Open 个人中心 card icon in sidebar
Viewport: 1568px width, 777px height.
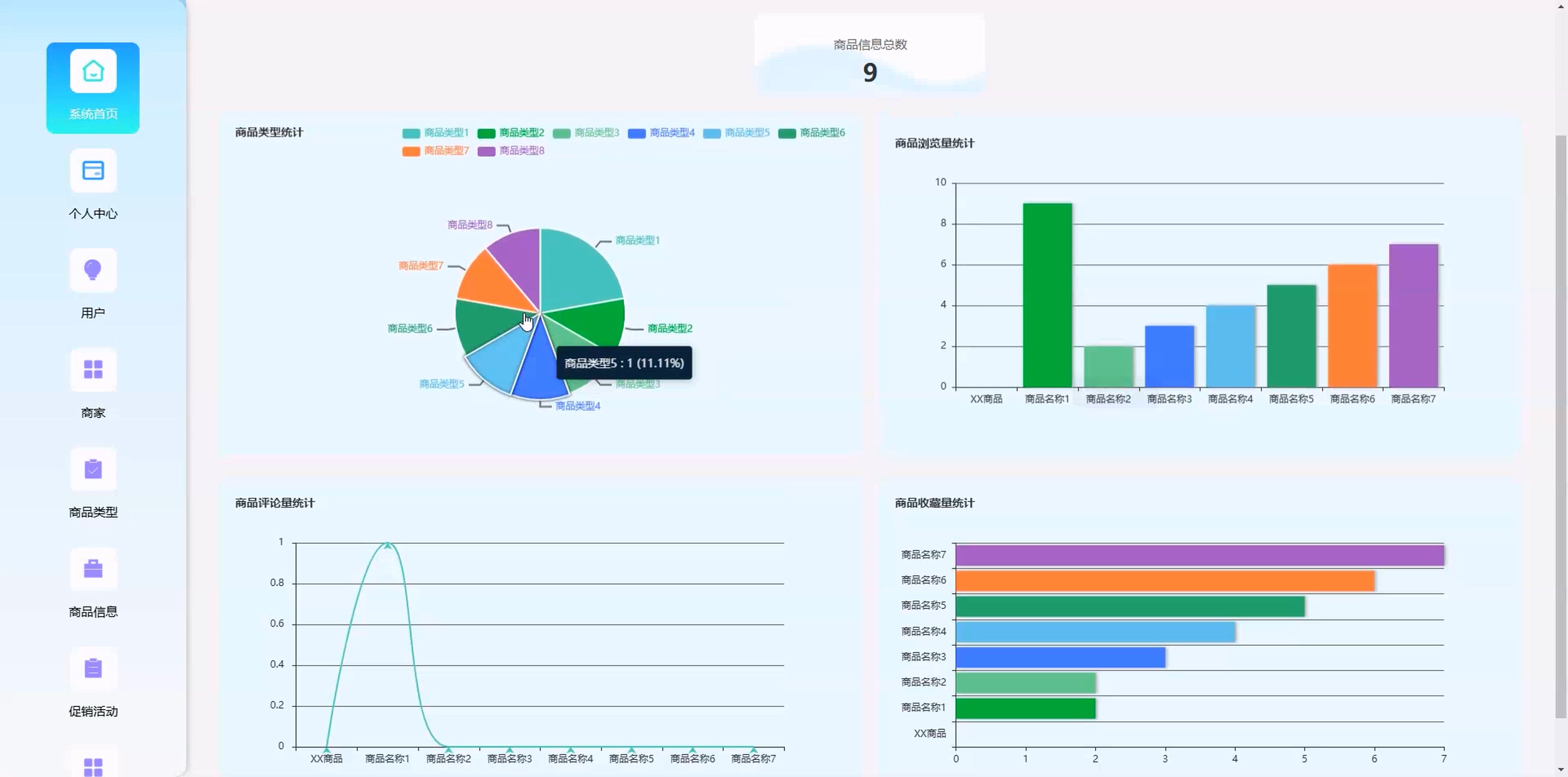[93, 170]
